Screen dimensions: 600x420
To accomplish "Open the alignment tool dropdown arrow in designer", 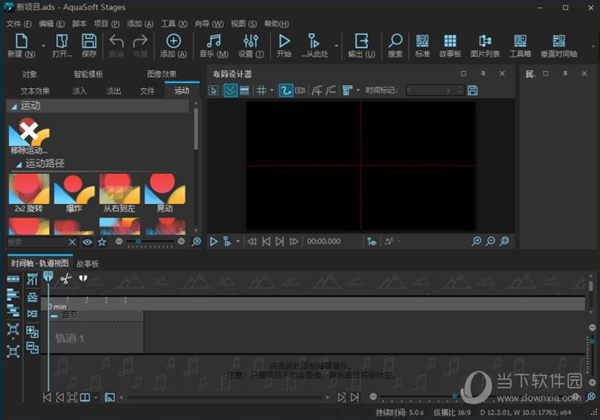I will click(x=358, y=90).
